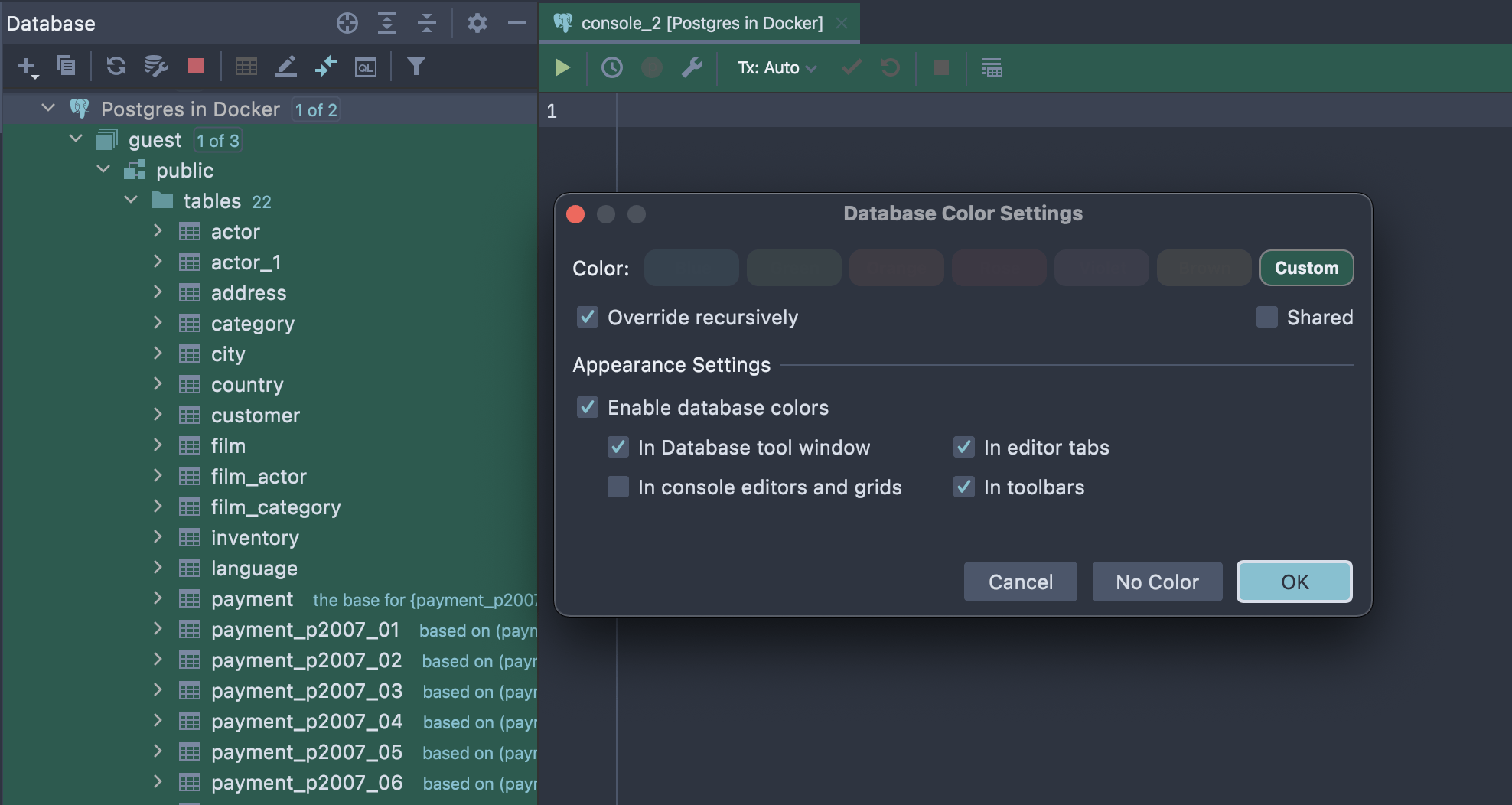Open Database panel gear settings
Screen dimensions: 1512x805
click(x=477, y=24)
